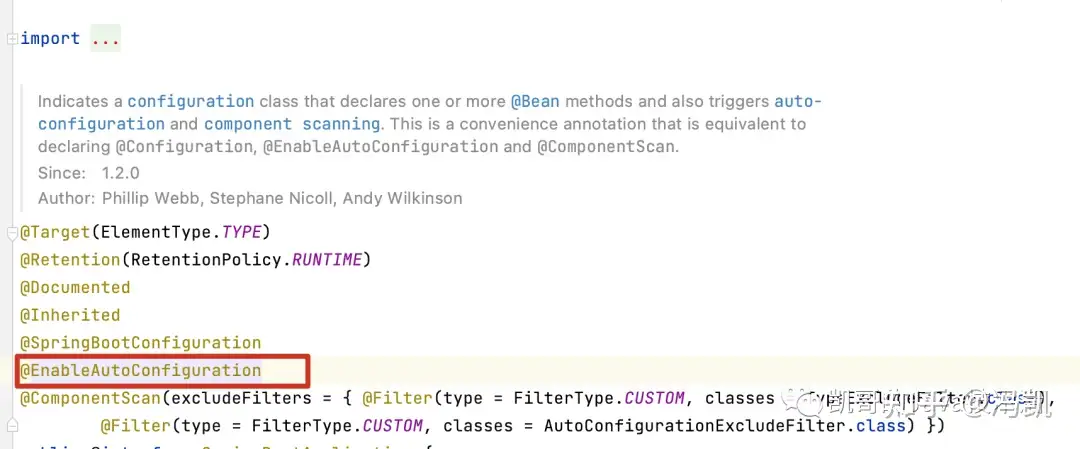Image resolution: width=1080 pixels, height=449 pixels.
Task: Open the 'auto-configuration' doc link
Action: tap(798, 101)
